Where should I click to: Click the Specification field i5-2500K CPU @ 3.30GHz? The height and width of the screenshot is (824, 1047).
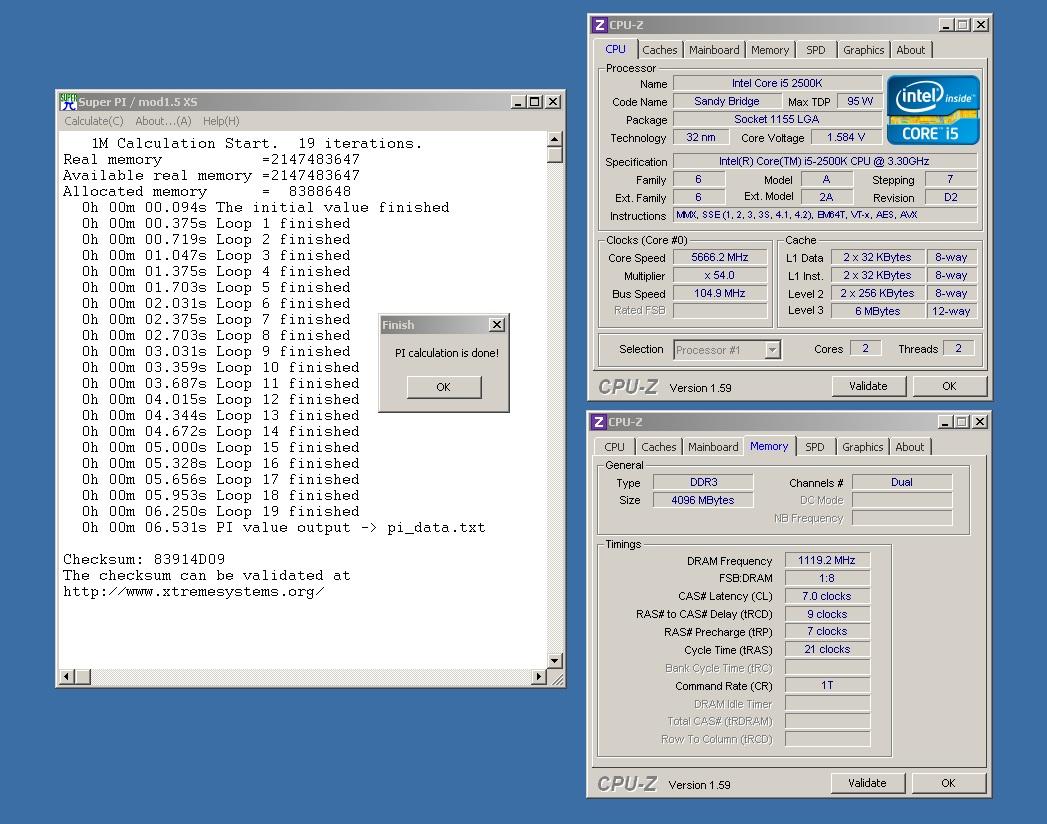(825, 161)
